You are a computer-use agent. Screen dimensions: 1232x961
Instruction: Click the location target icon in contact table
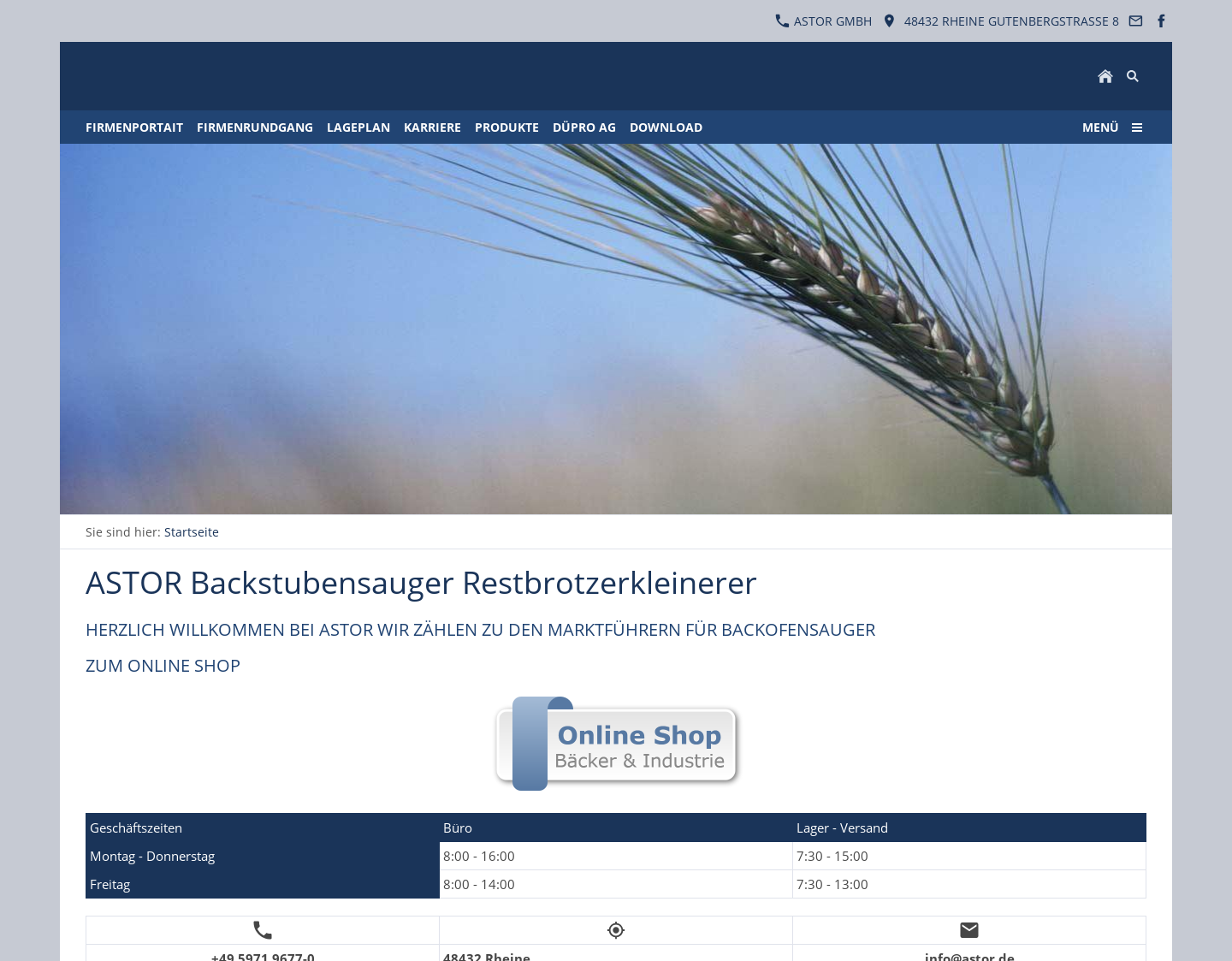click(616, 930)
